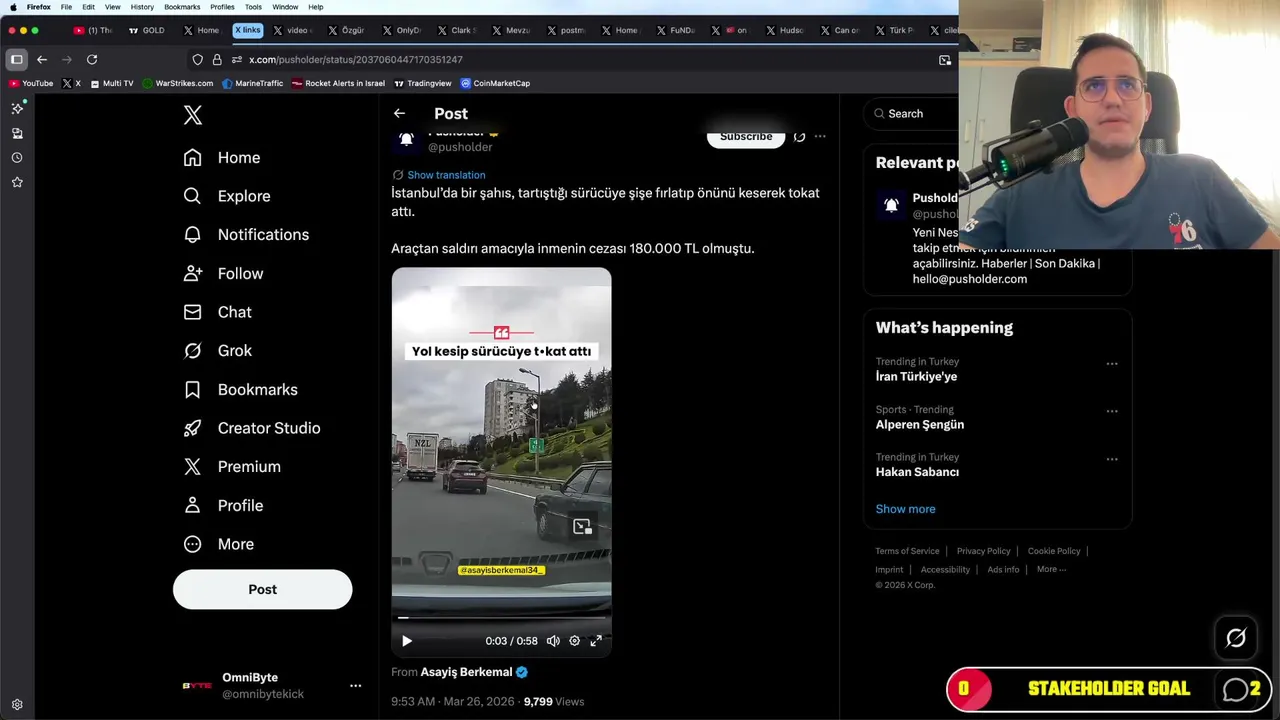Enter fullscreen on the video
The image size is (1280, 720).
(x=596, y=641)
